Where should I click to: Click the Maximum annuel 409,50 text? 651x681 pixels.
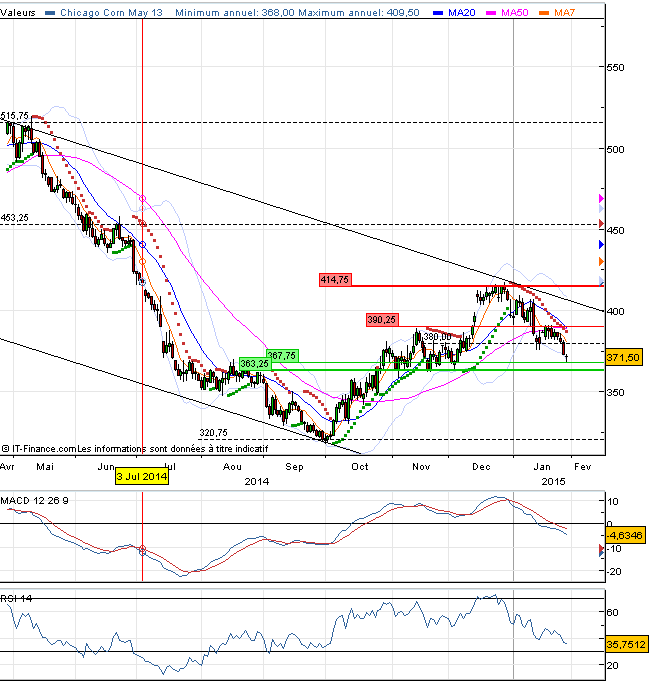(359, 13)
